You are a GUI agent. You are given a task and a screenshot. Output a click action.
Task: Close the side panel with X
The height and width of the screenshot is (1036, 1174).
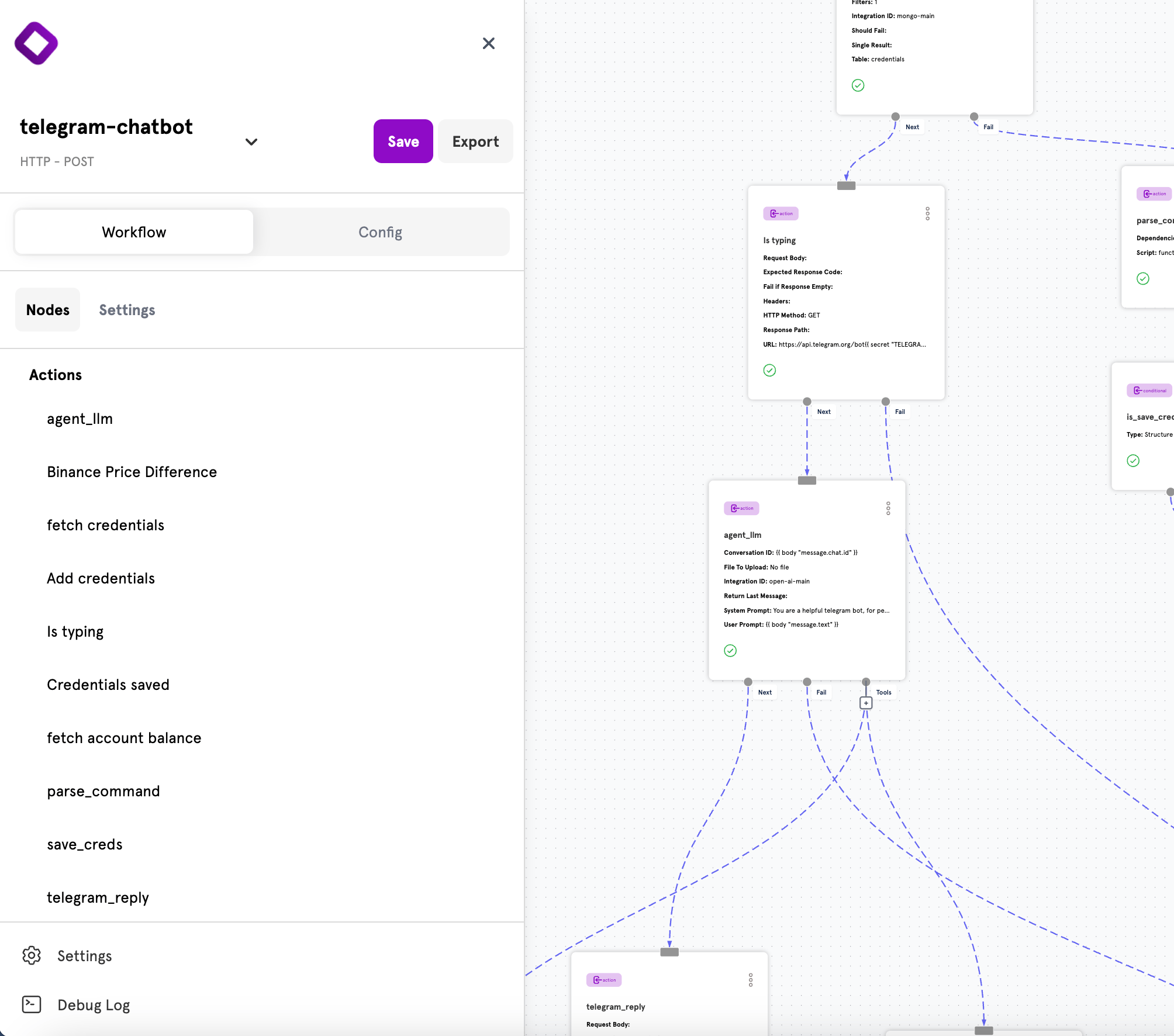coord(489,43)
